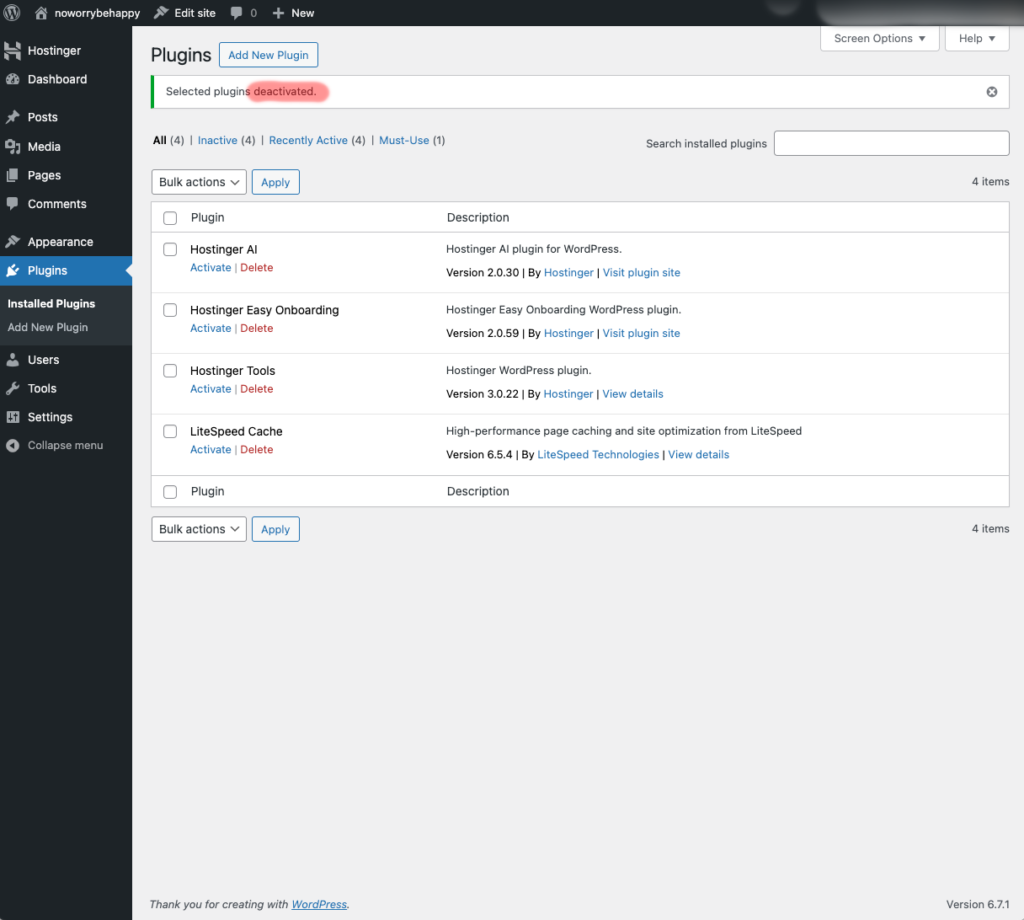Viewport: 1024px width, 920px height.
Task: Delete the Hostinger AI plugin
Action: tap(256, 267)
